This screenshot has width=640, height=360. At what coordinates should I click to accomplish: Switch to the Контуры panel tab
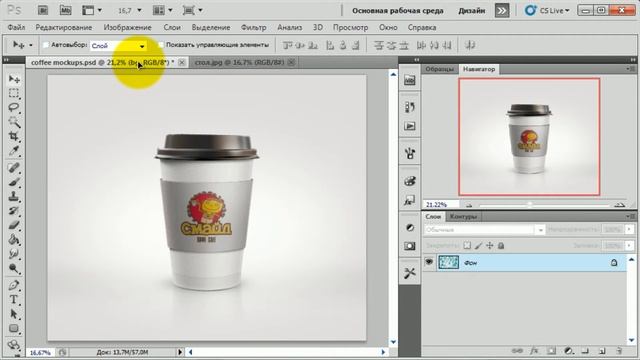click(464, 216)
